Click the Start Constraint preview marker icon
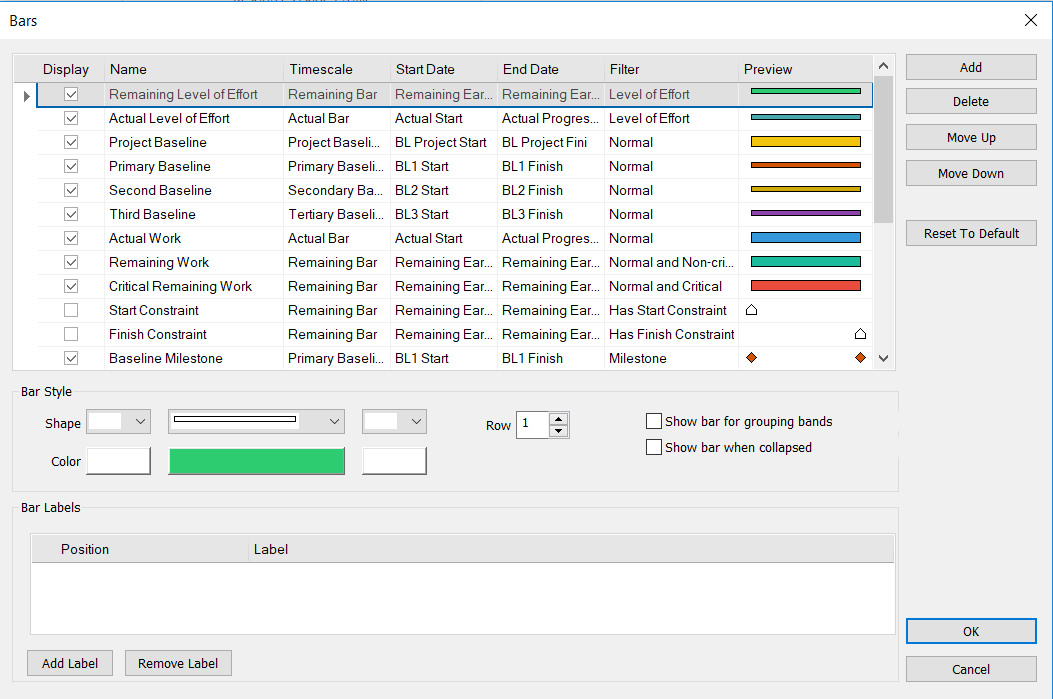This screenshot has width=1053, height=699. pyautogui.click(x=752, y=310)
